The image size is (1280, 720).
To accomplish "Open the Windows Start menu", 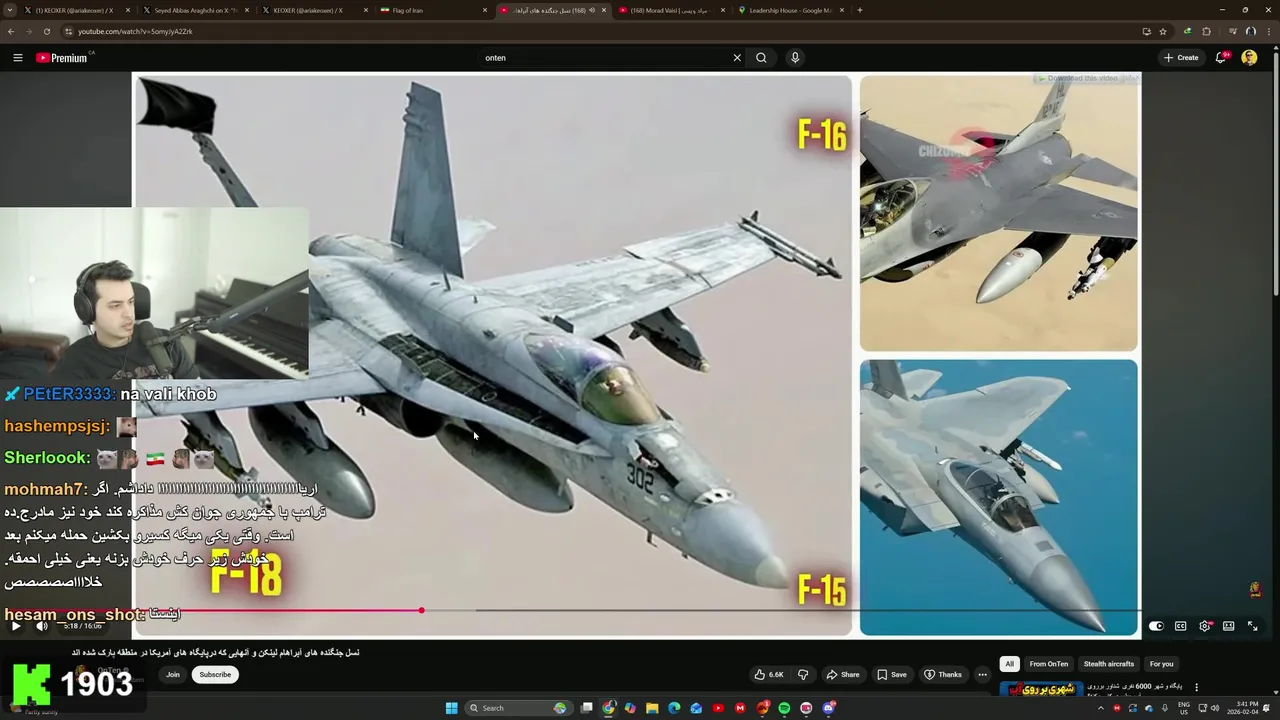I will (451, 708).
